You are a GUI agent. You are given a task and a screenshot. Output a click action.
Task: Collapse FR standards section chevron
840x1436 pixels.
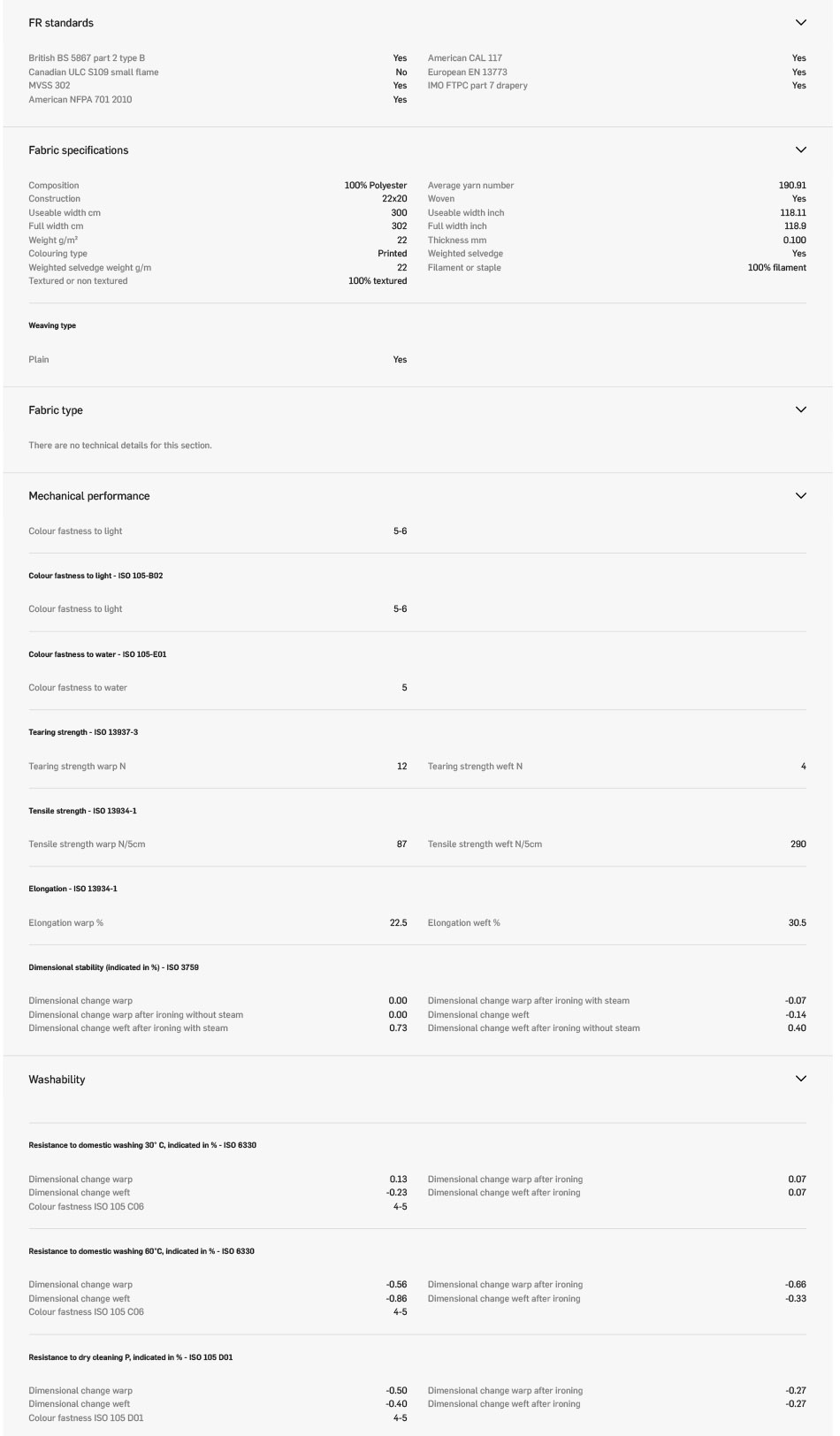tap(800, 23)
